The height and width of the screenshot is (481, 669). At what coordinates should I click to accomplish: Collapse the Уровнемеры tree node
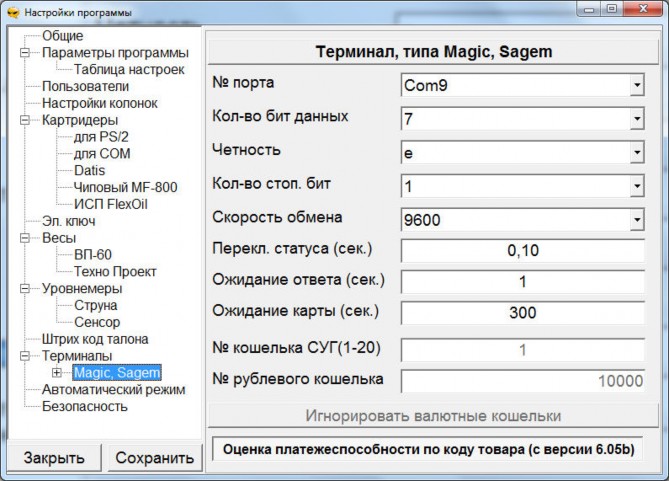pyautogui.click(x=25, y=289)
